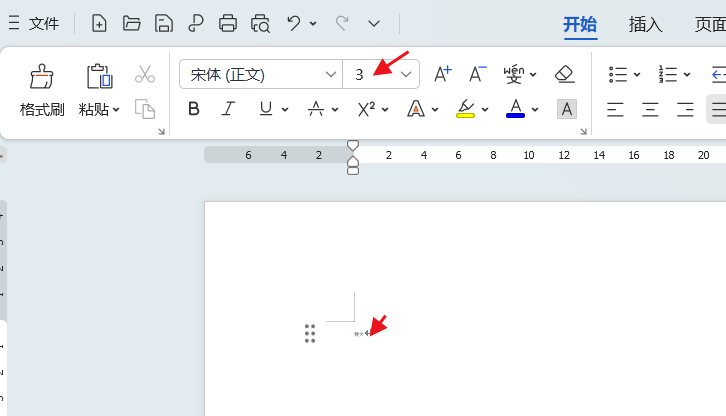726x416 pixels.
Task: Justify text alignment
Action: [717, 109]
